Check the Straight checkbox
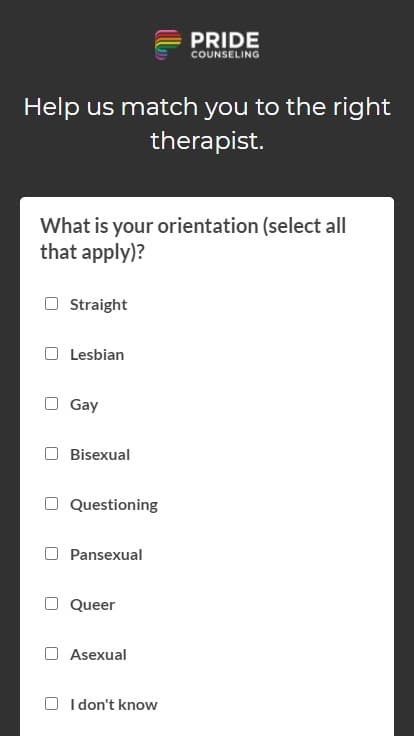 (x=52, y=304)
